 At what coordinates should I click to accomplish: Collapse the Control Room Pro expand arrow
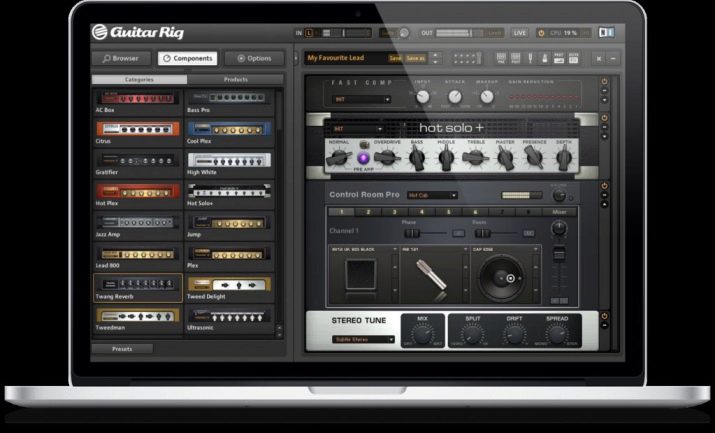605,204
